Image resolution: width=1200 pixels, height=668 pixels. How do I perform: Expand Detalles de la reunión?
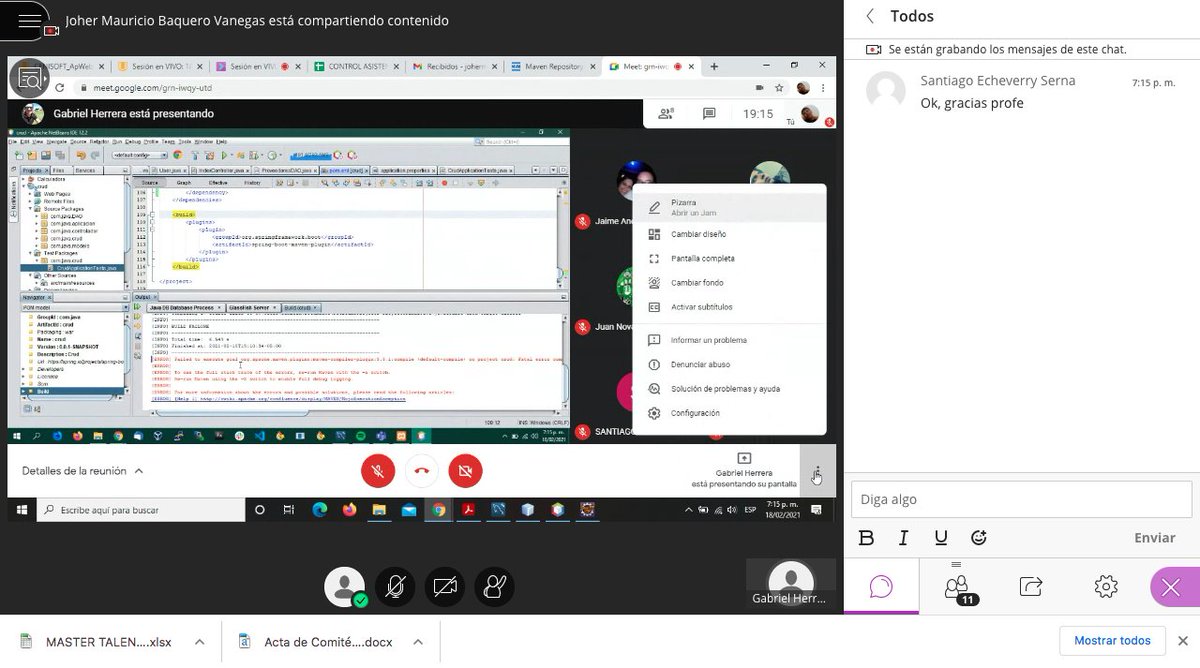(82, 470)
